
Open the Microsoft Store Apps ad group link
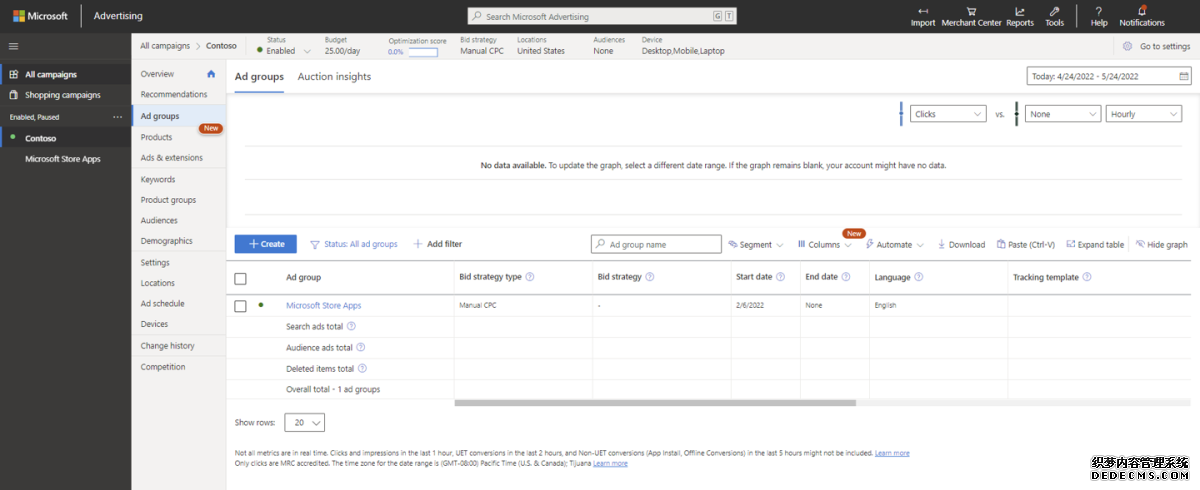pyautogui.click(x=324, y=305)
